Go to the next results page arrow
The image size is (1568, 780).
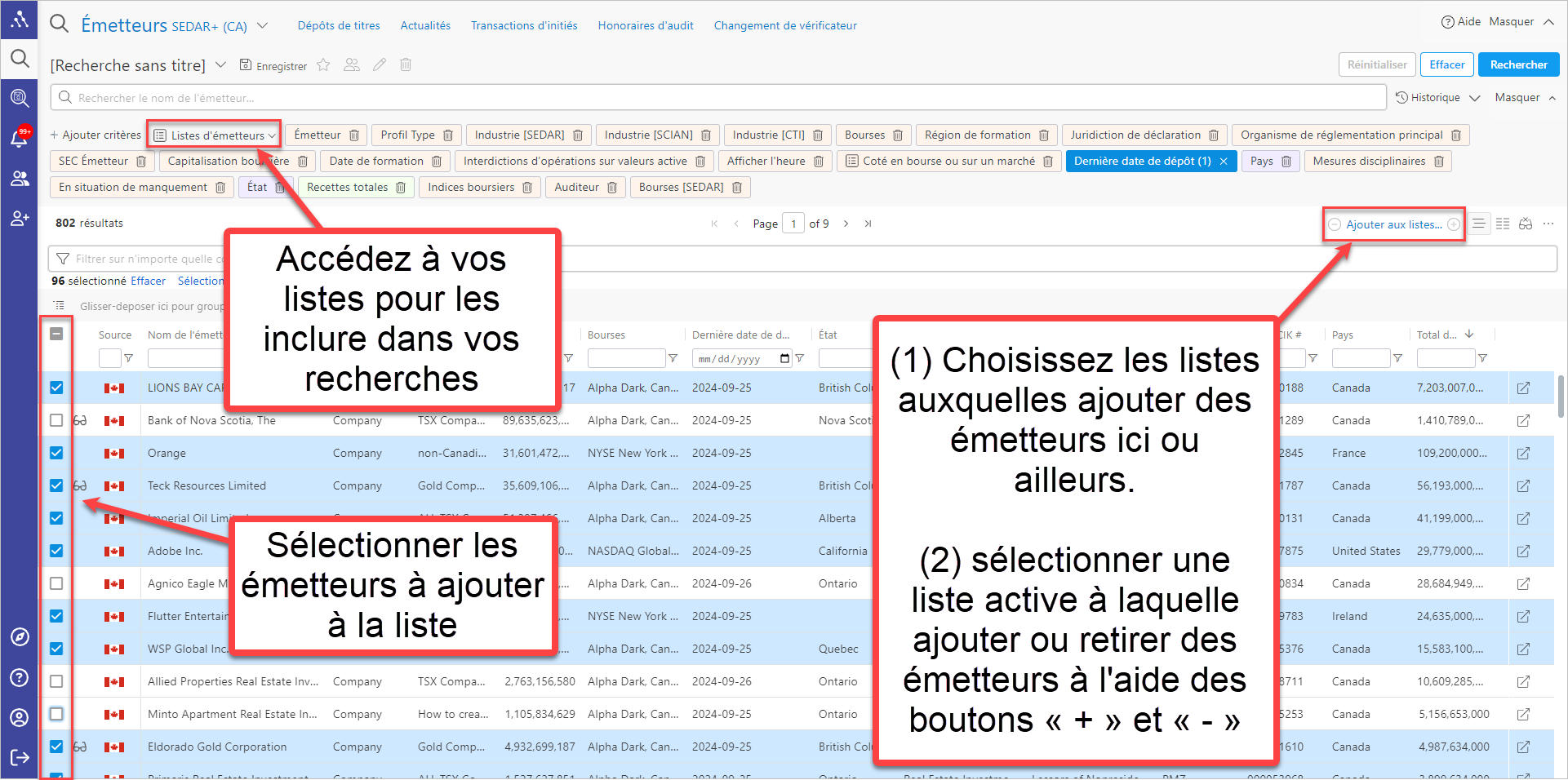pos(846,224)
